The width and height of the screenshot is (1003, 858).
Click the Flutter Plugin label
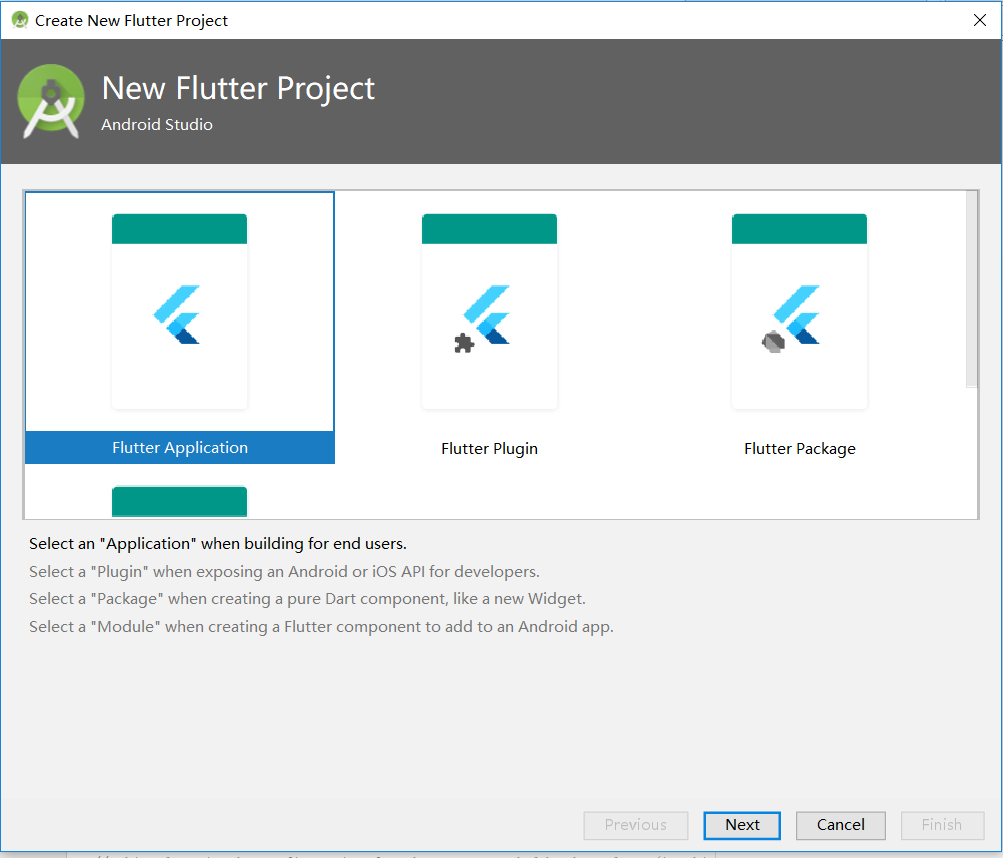[489, 449]
